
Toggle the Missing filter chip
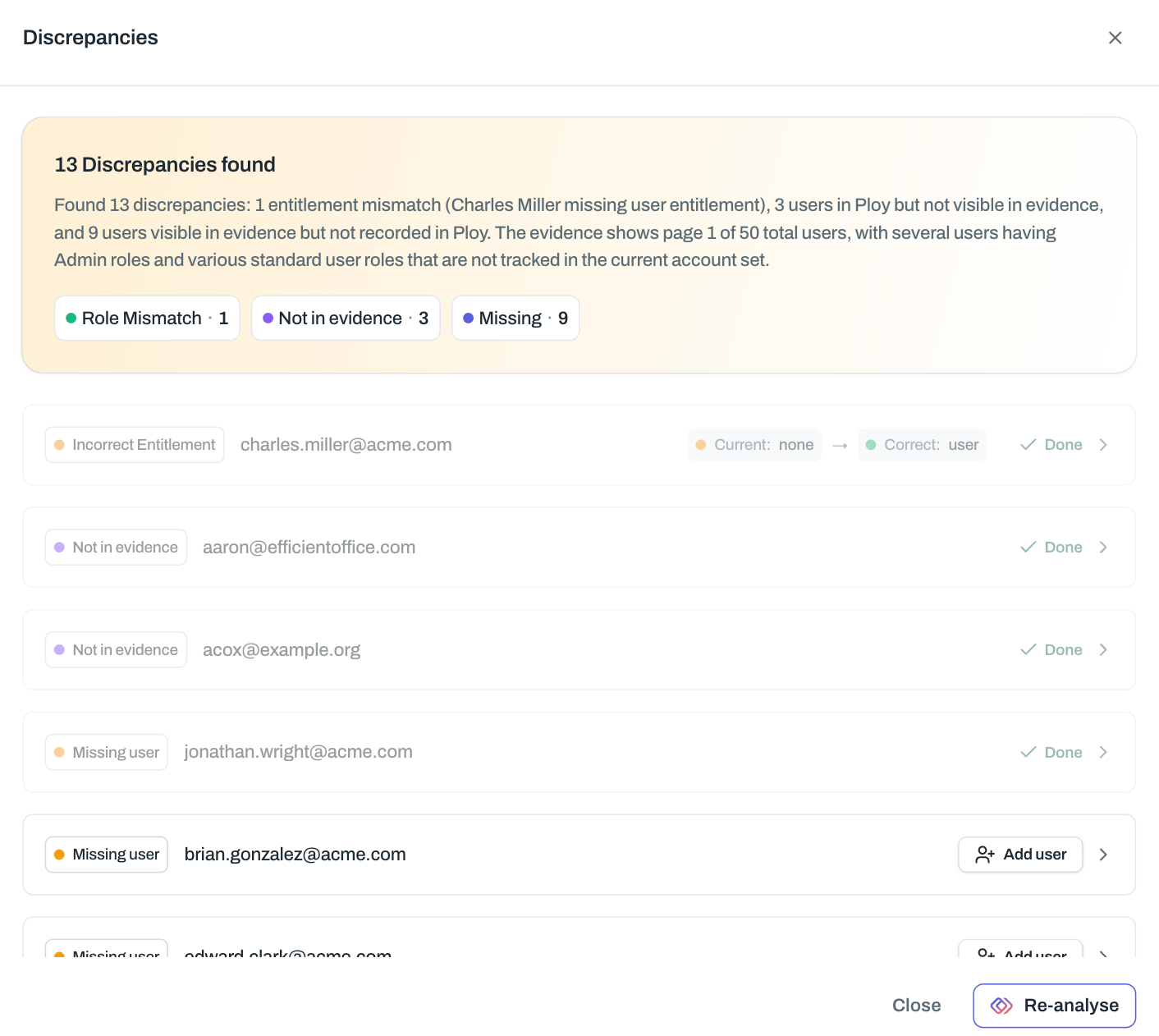pos(515,319)
